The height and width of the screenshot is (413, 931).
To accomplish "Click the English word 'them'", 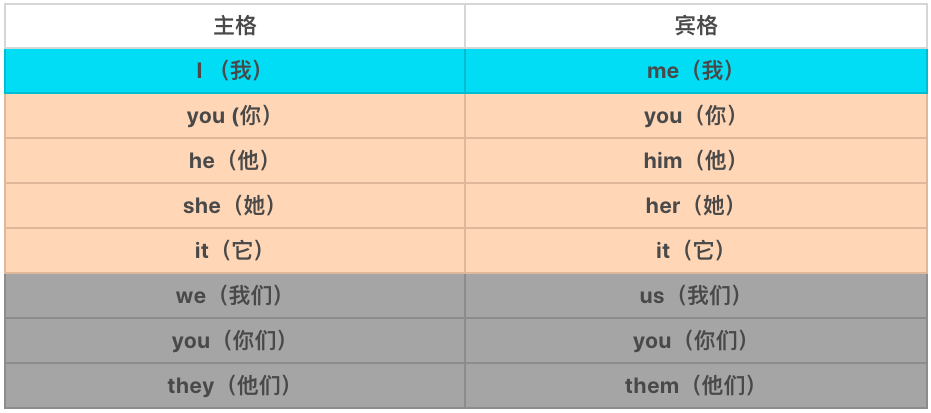I will (x=652, y=386).
